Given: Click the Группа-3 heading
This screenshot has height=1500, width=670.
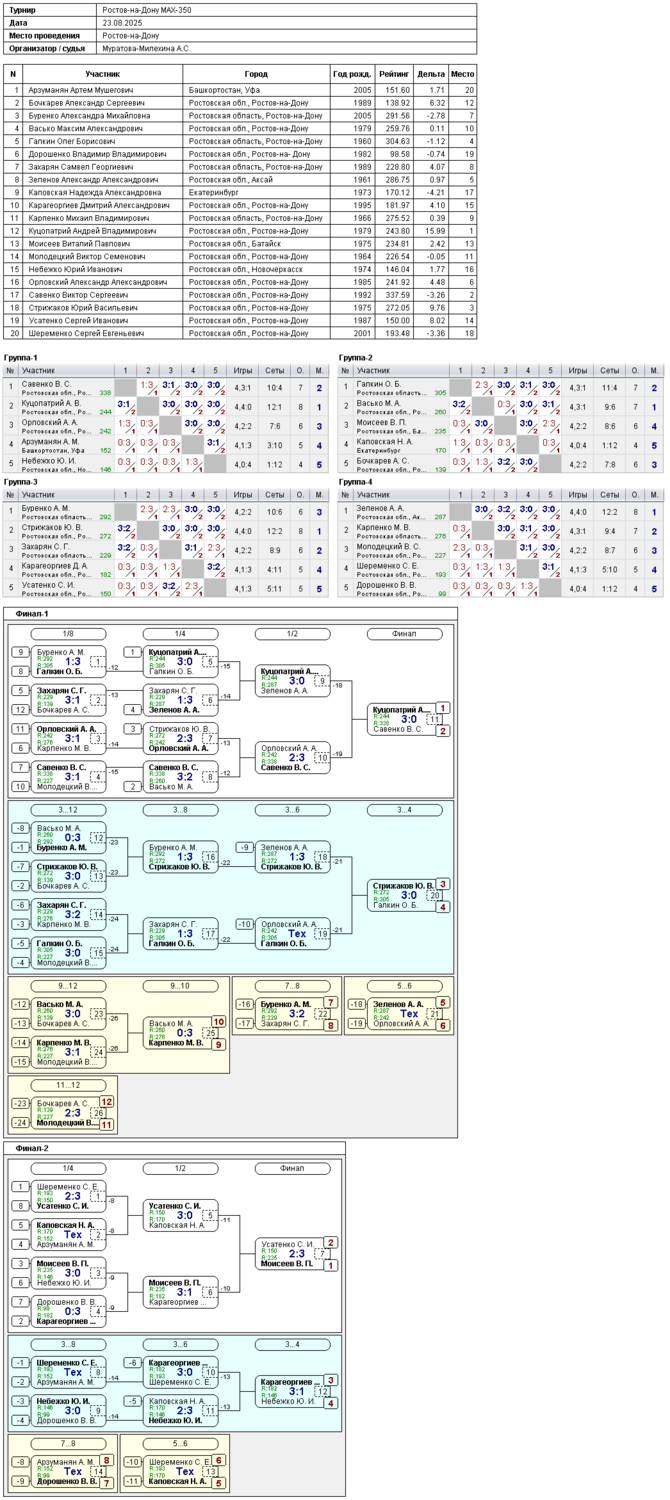Looking at the screenshot, I should tap(21, 482).
